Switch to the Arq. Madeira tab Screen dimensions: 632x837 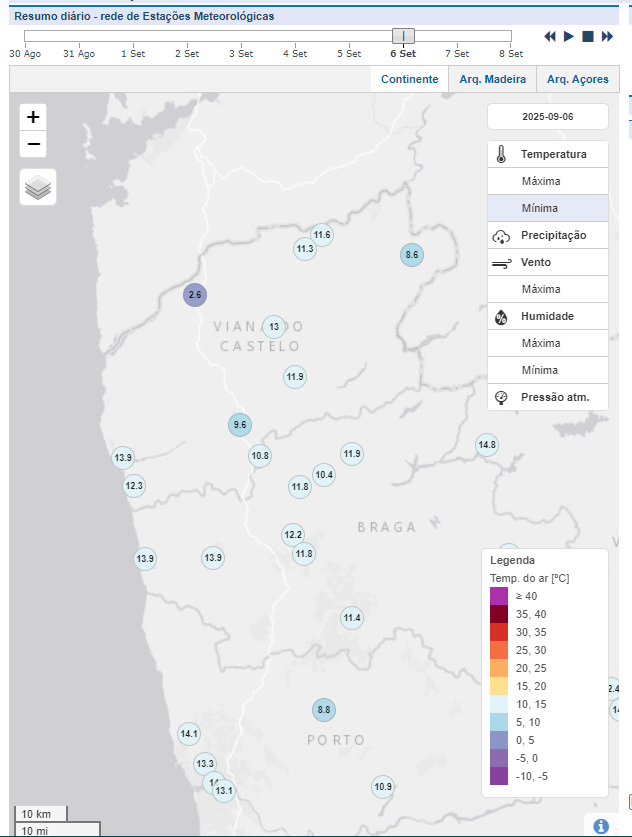pos(493,79)
